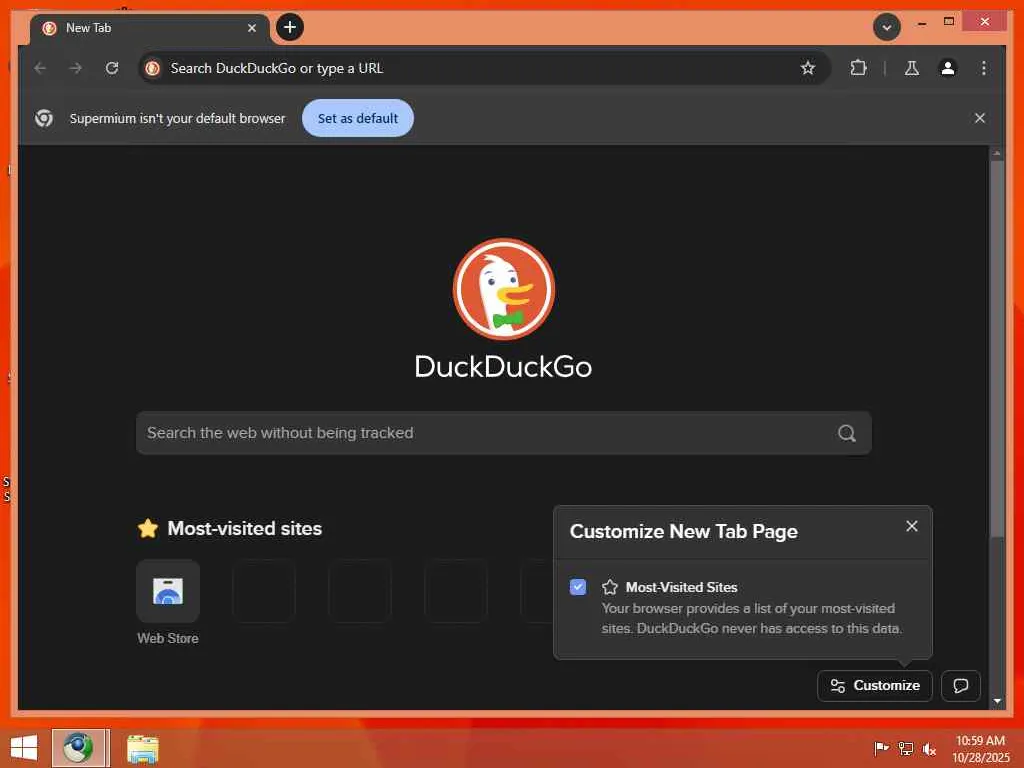
Task: Click Supermium icon in taskbar
Action: [78, 748]
